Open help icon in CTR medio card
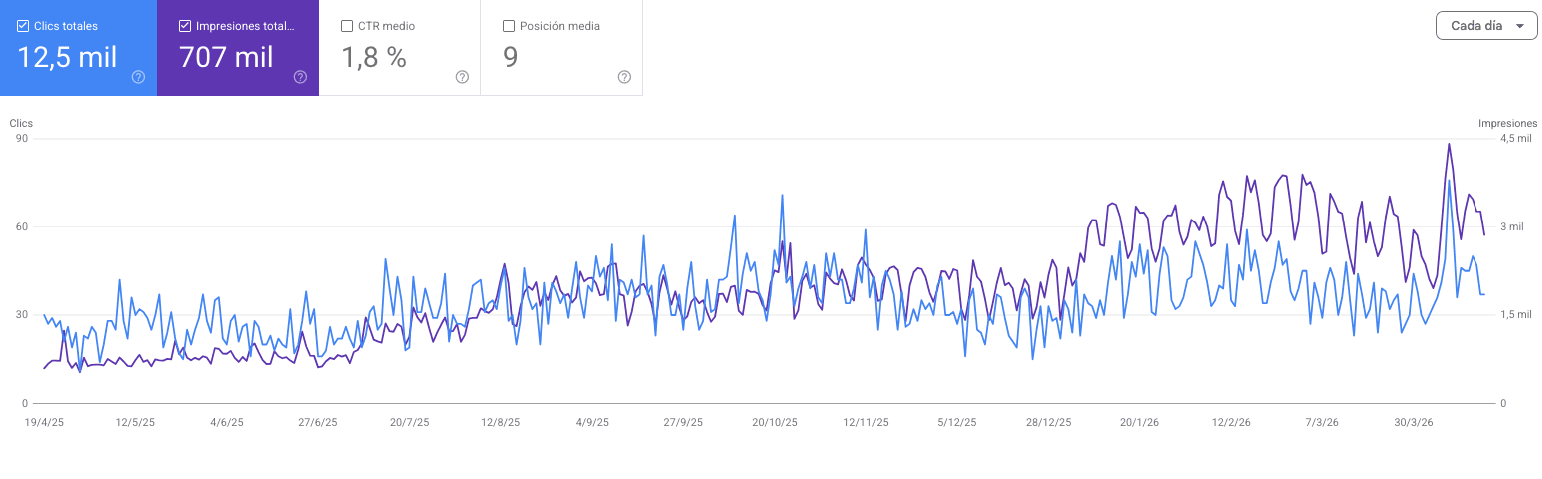 [x=462, y=77]
